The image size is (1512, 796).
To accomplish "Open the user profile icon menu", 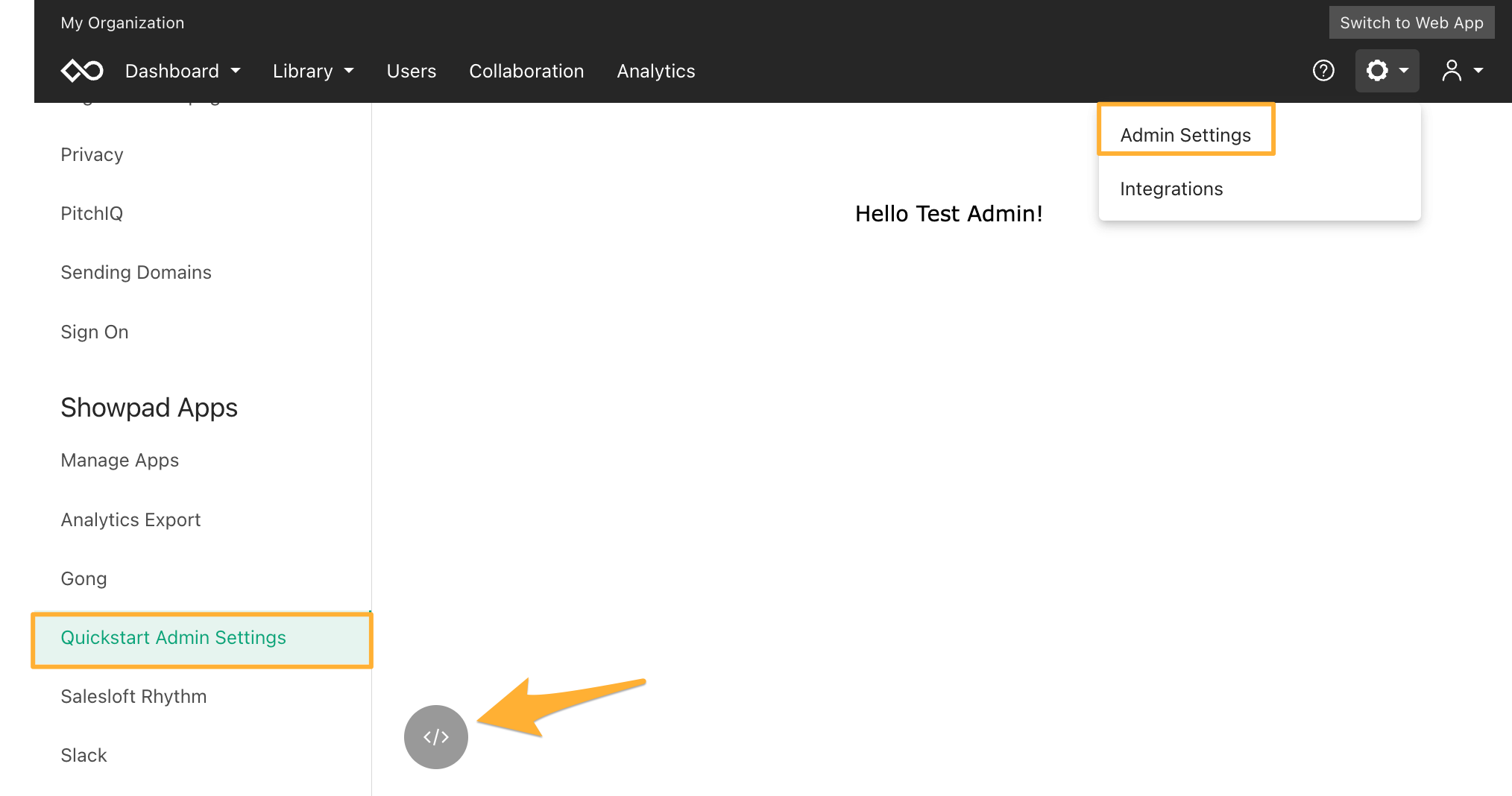I will tap(1462, 71).
